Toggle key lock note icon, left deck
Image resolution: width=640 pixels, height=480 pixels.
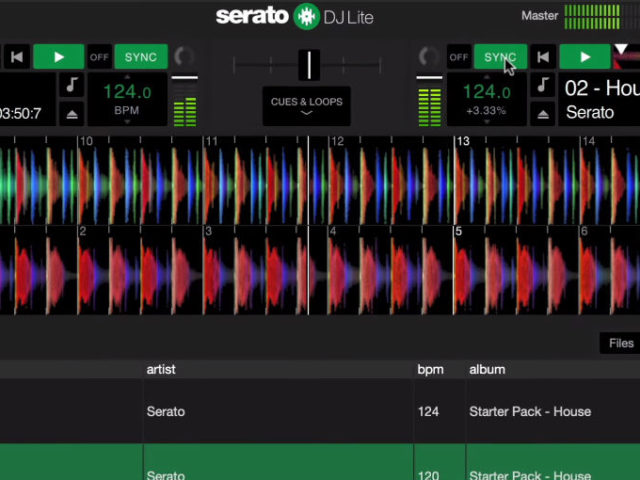72,85
